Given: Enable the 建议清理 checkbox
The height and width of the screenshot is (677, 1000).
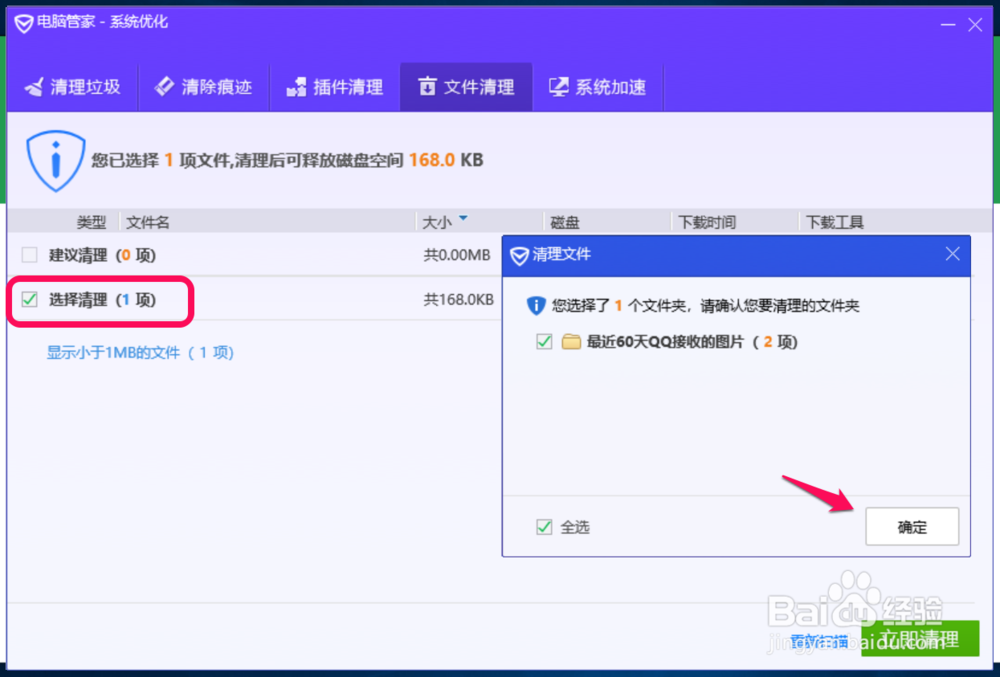Looking at the screenshot, I should pyautogui.click(x=29, y=255).
